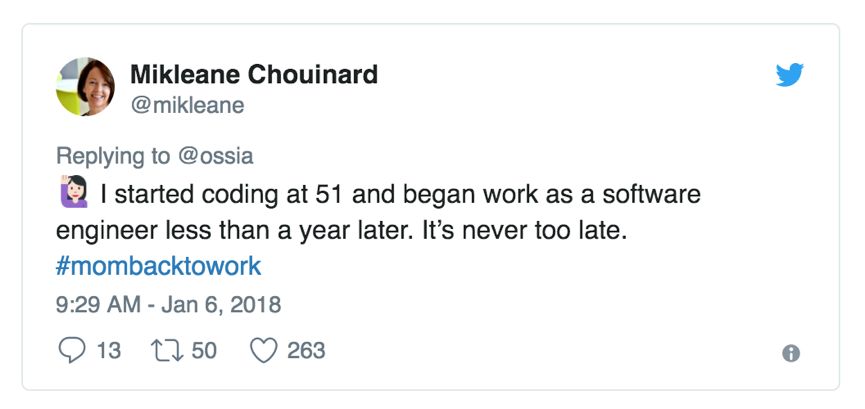
Task: Click the Twitter bird logo
Action: point(789,75)
